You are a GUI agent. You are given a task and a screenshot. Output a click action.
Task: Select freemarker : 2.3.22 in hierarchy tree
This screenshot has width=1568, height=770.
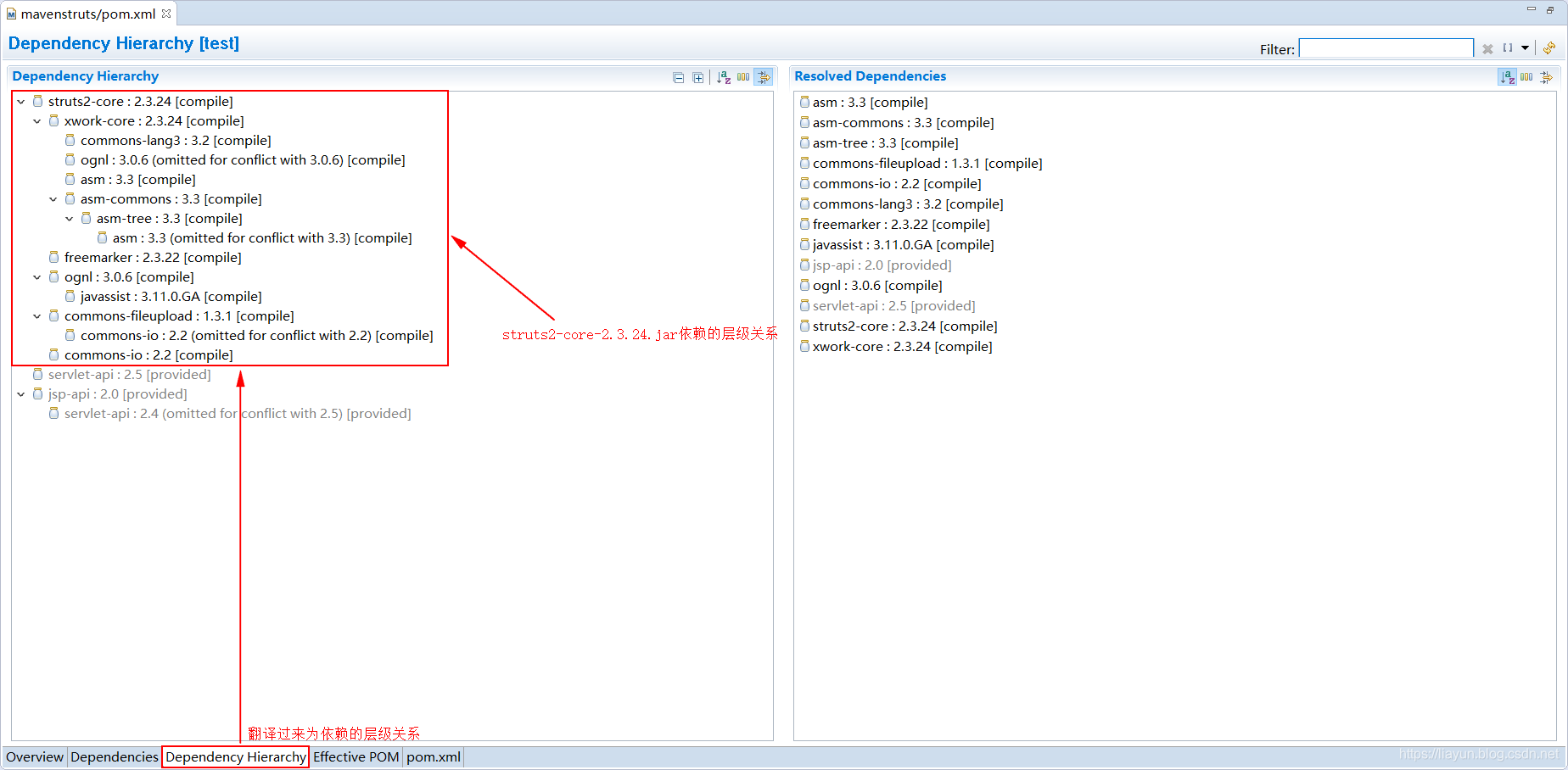153,258
